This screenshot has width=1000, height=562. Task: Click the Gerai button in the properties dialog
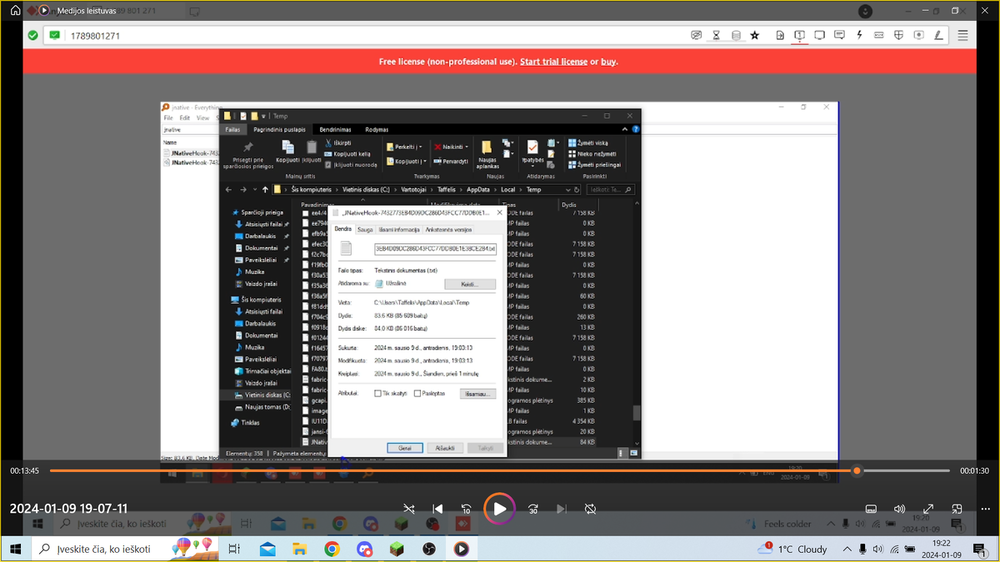coord(405,448)
